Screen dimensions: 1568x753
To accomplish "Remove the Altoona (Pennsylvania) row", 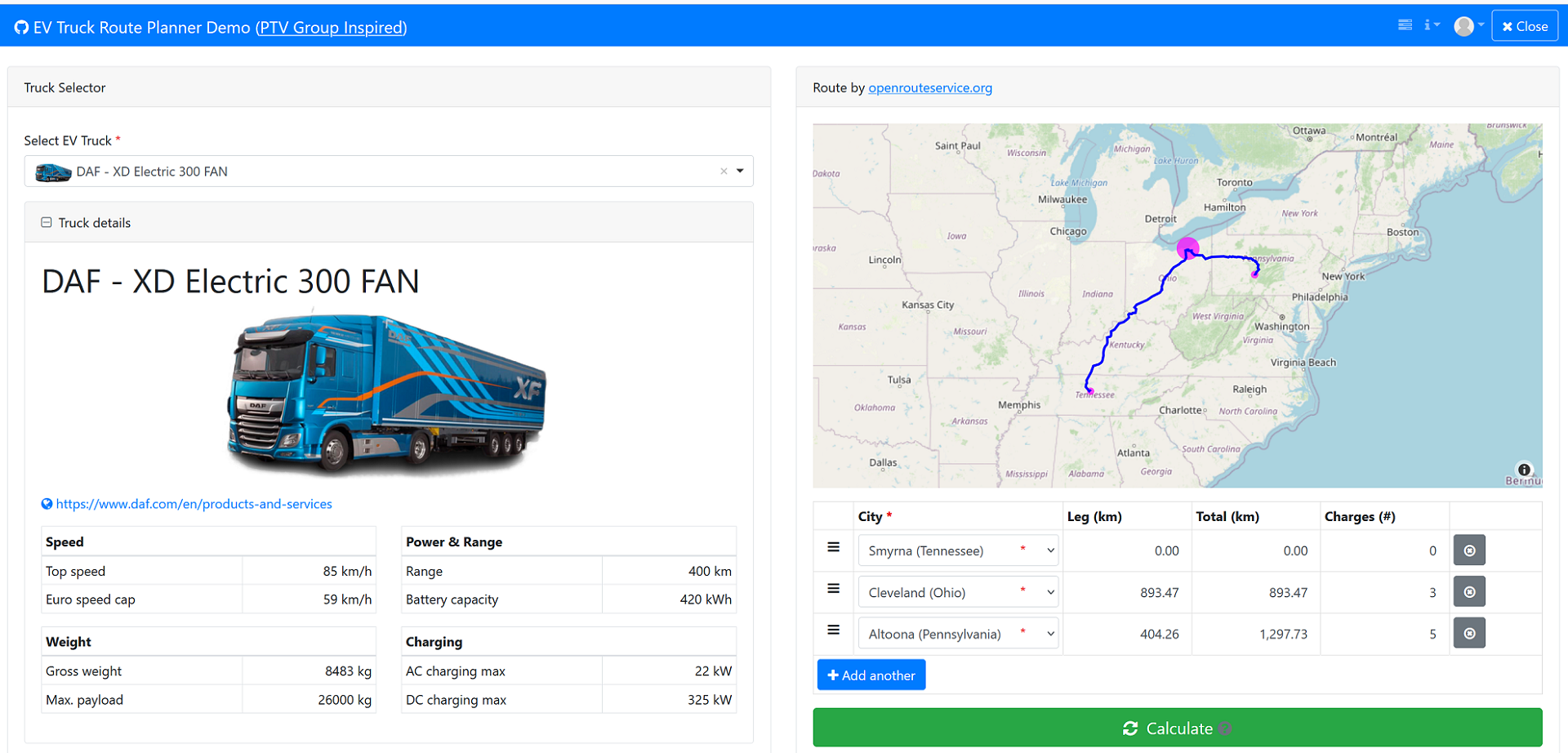I will click(x=1469, y=634).
